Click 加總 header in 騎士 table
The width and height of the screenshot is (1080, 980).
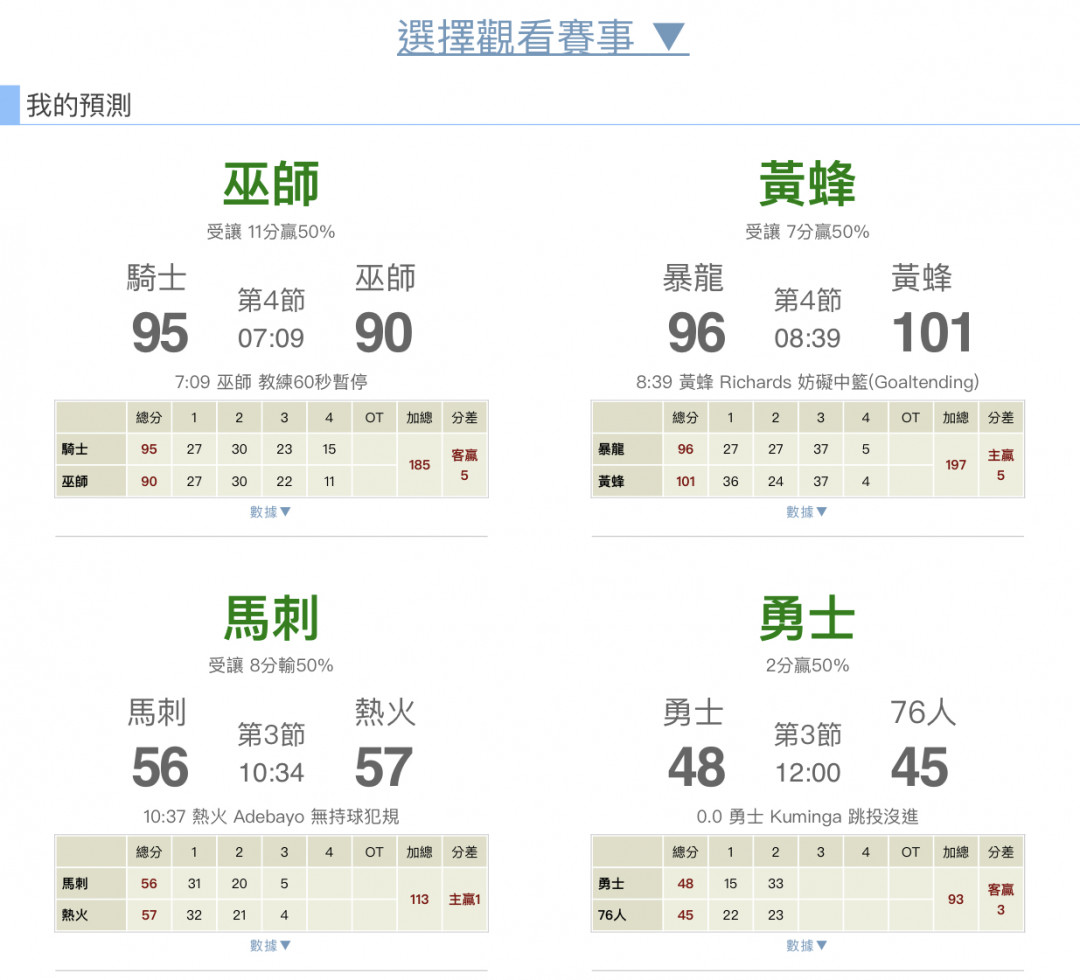pyautogui.click(x=419, y=417)
